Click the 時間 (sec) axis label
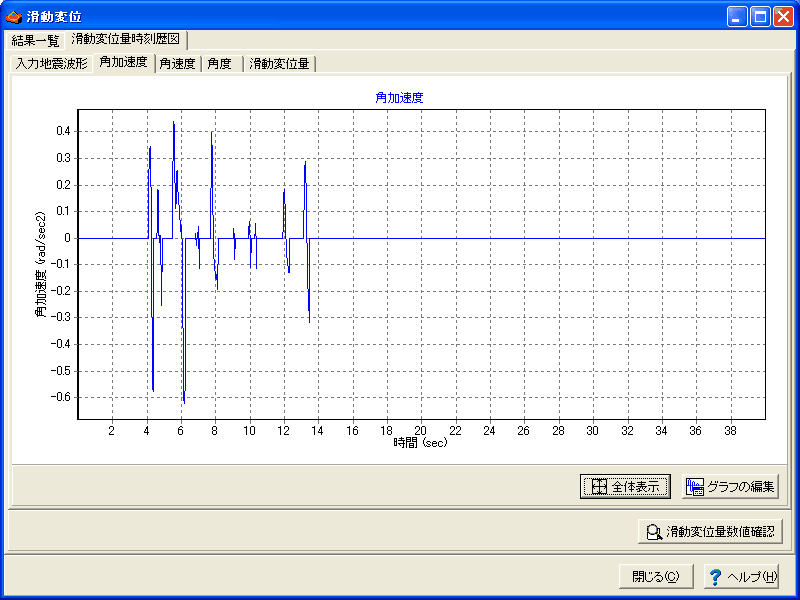Screen dimensions: 800x600 pos(420,443)
